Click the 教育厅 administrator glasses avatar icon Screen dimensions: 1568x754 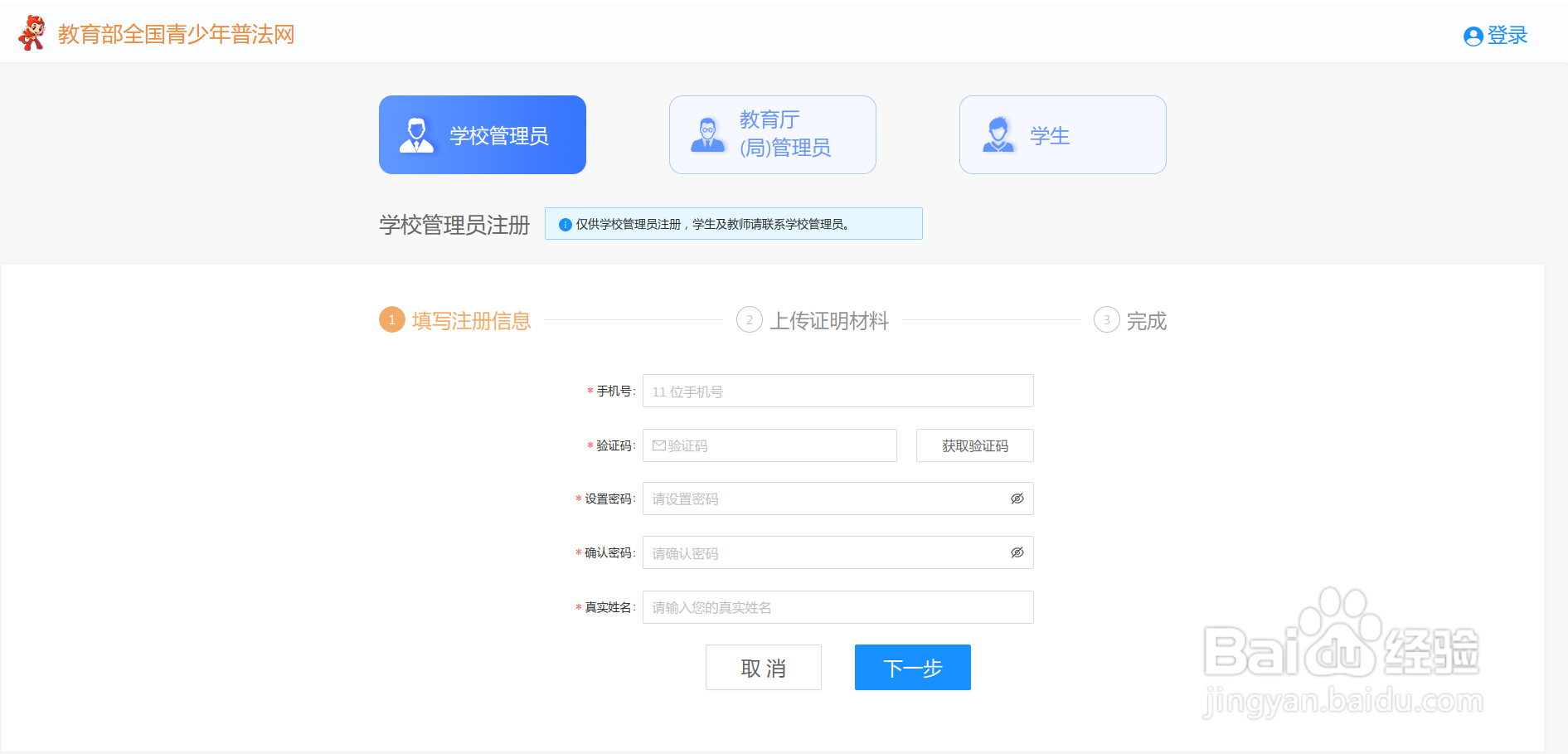coord(707,135)
